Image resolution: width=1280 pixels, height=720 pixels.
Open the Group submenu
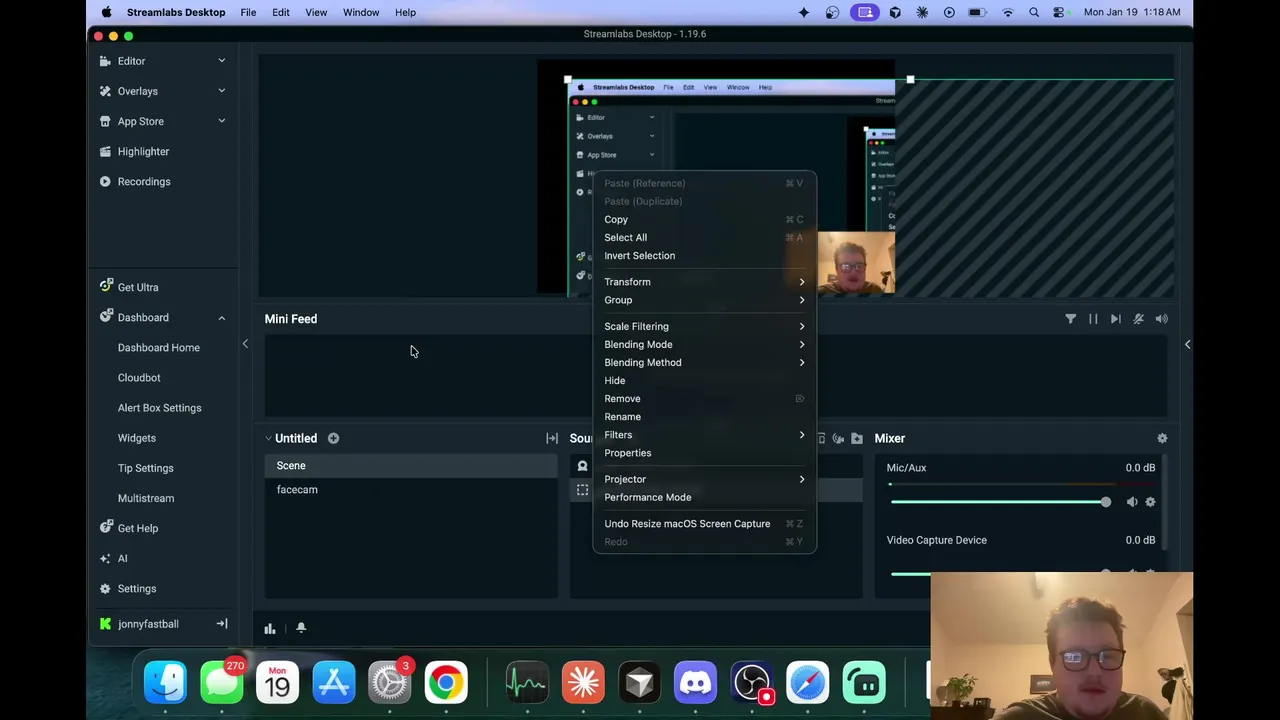coord(704,300)
